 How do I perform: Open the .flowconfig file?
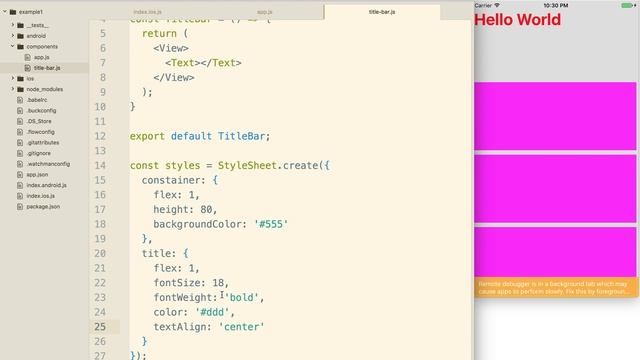40,132
